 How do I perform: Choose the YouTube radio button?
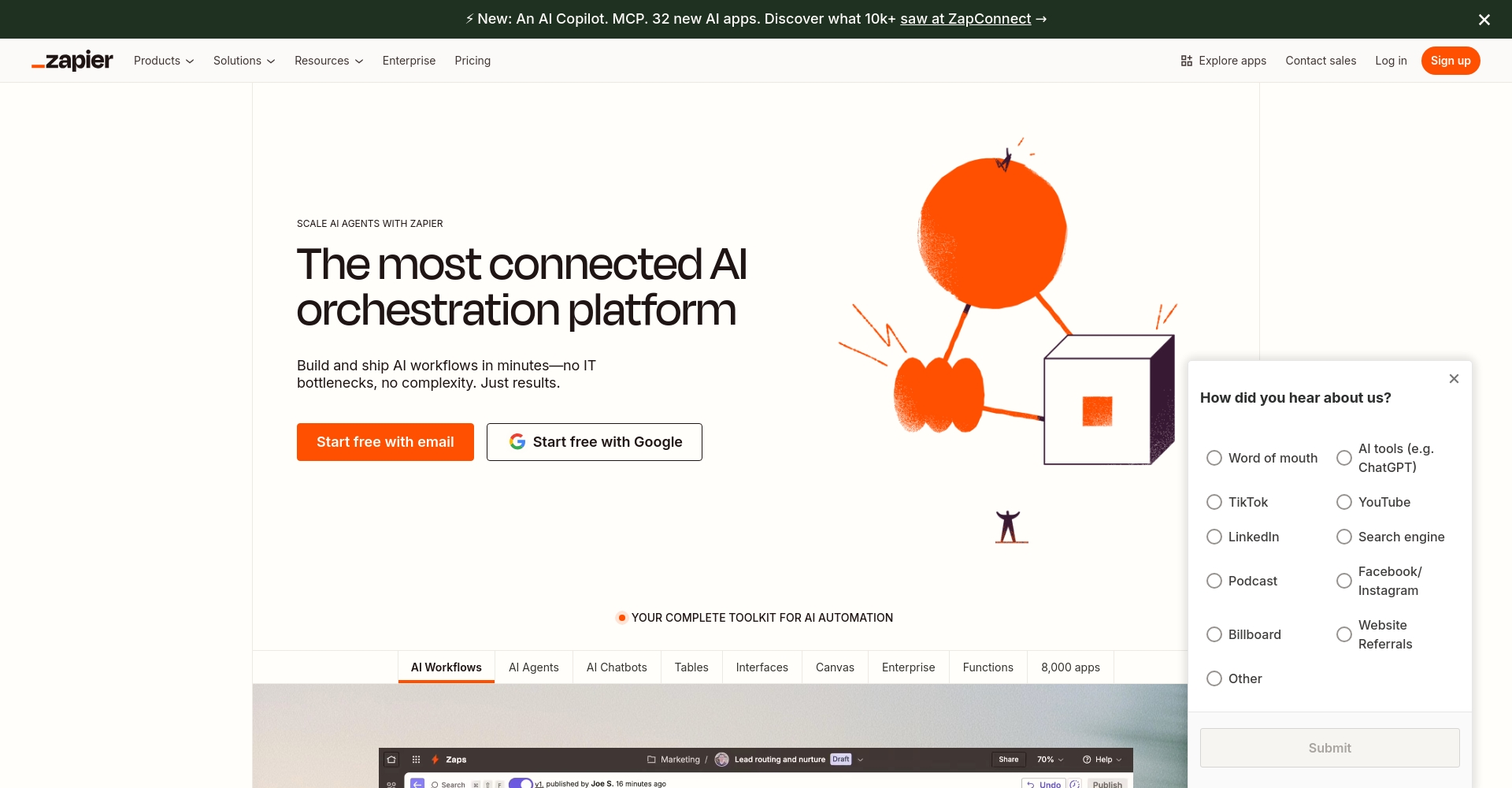[x=1344, y=502]
